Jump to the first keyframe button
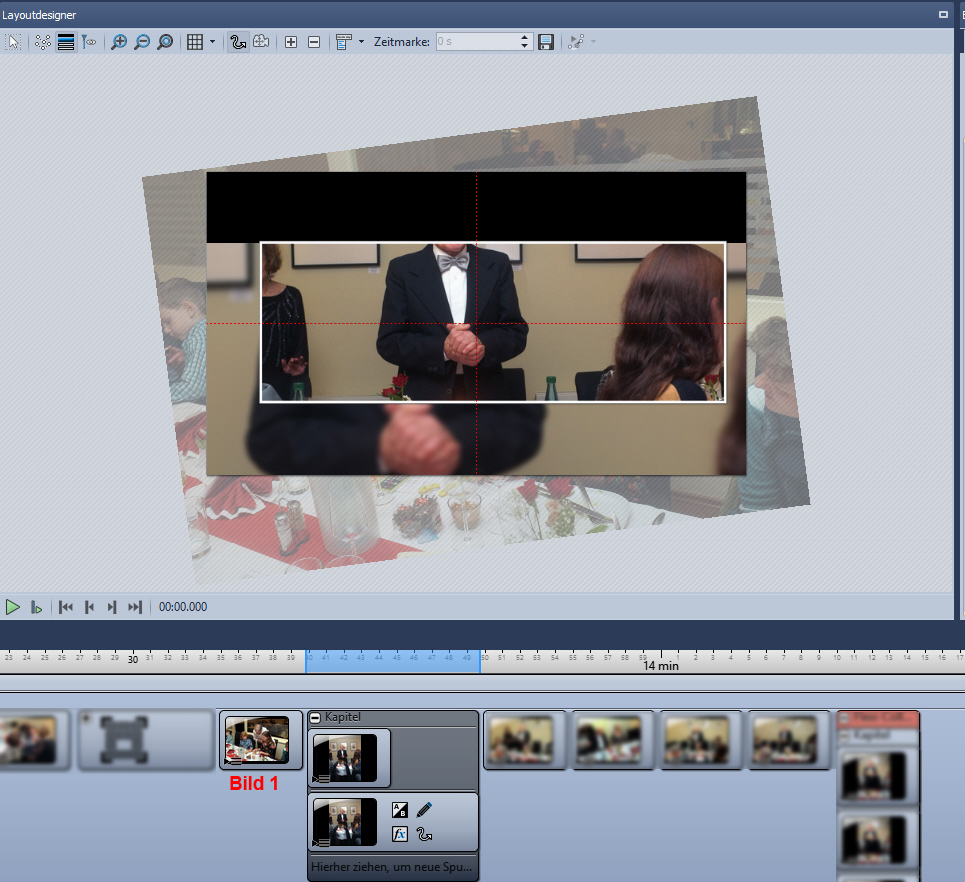Viewport: 965px width, 882px height. coord(66,607)
